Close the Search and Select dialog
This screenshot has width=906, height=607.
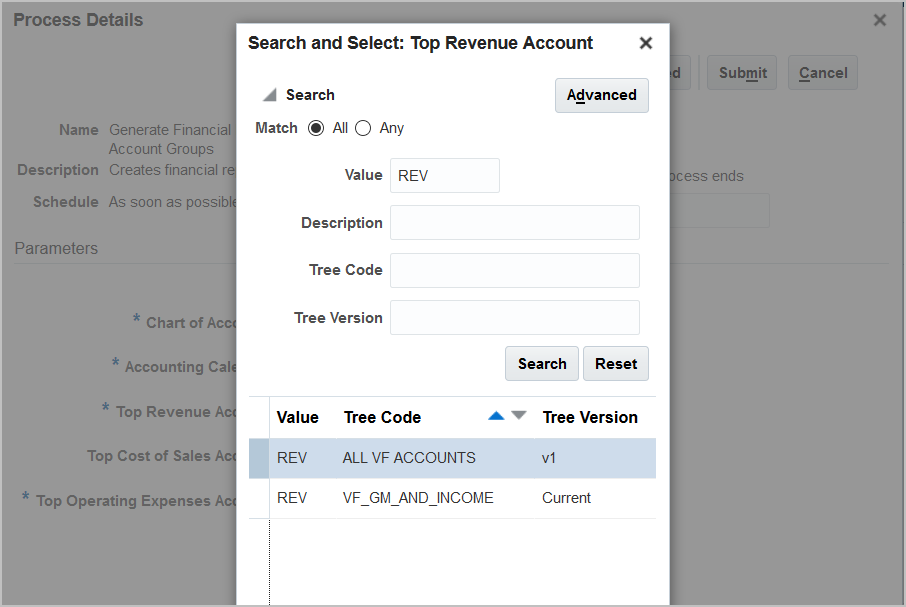[x=646, y=43]
